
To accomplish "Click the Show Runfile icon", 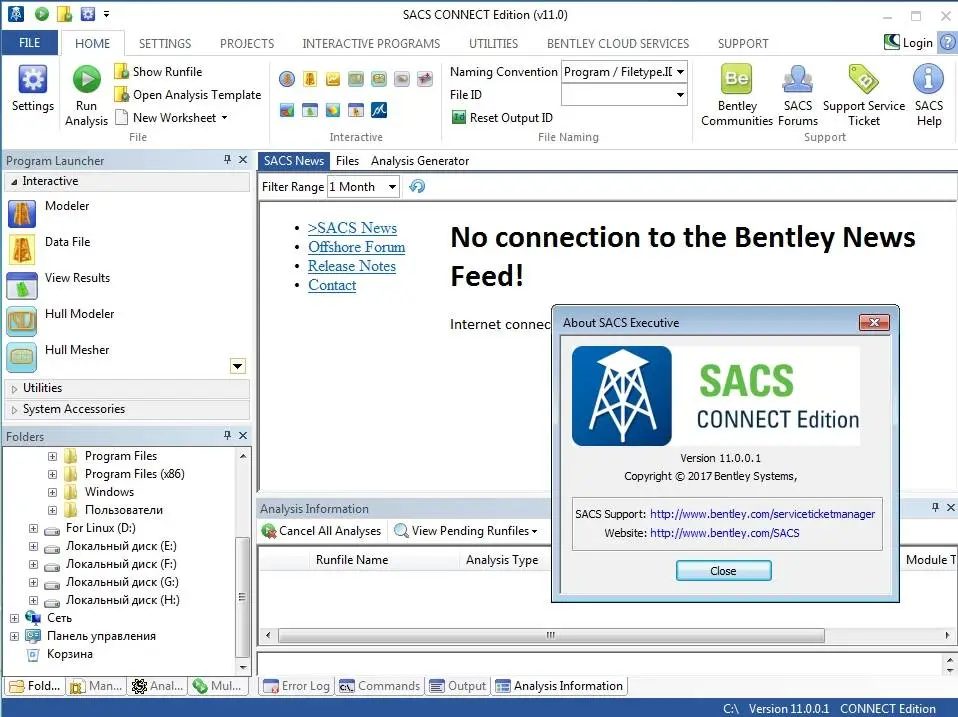I will click(x=122, y=71).
